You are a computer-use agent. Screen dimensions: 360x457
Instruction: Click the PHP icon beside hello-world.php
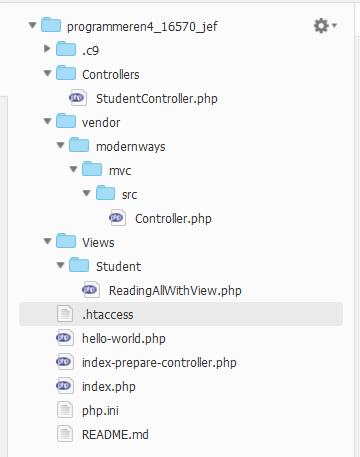(x=65, y=338)
